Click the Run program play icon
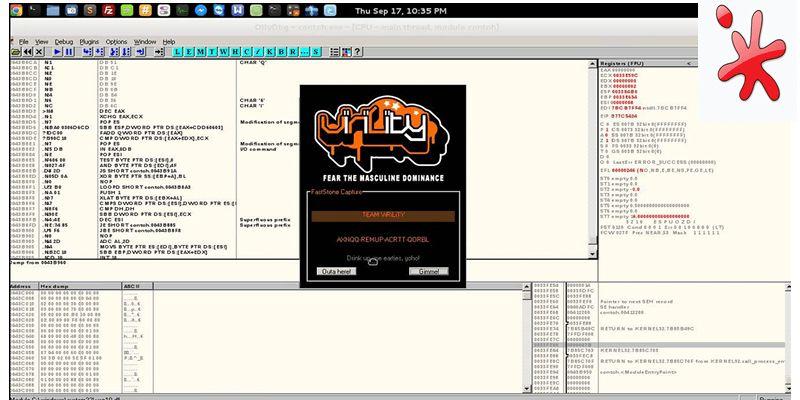This screenshot has height=400, width=800. pyautogui.click(x=57, y=52)
